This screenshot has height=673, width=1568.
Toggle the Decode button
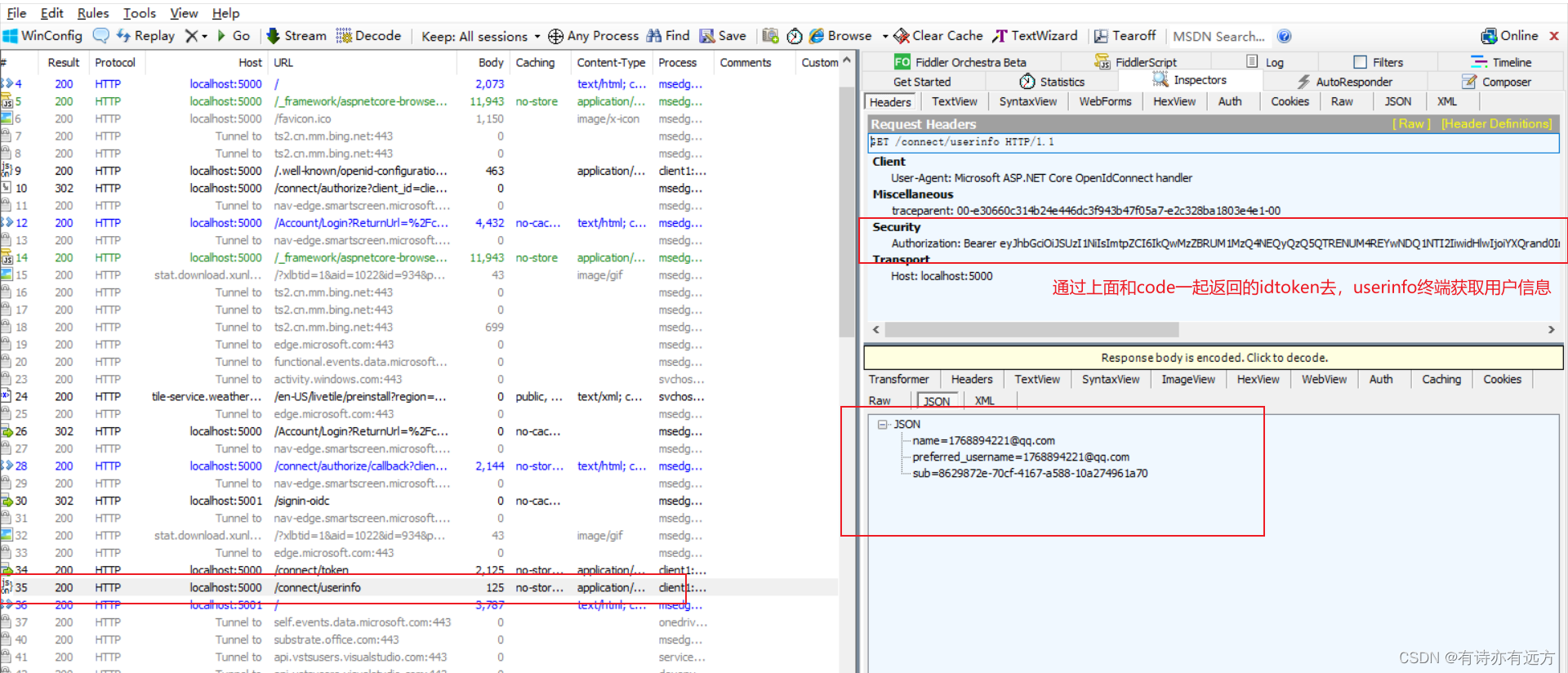pyautogui.click(x=368, y=36)
